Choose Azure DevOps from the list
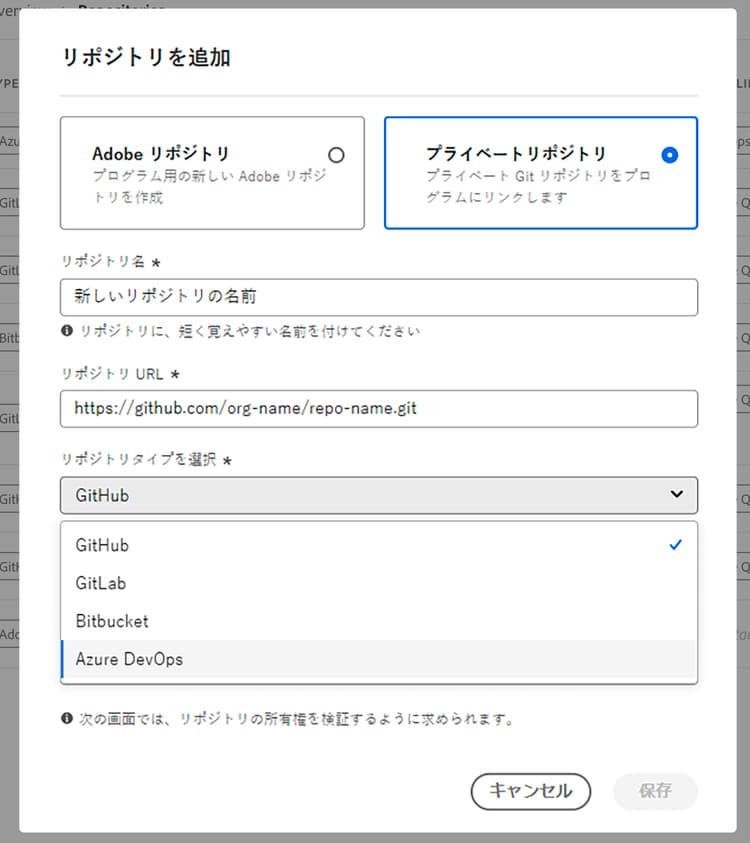Viewport: 750px width, 843px height. (x=379, y=659)
